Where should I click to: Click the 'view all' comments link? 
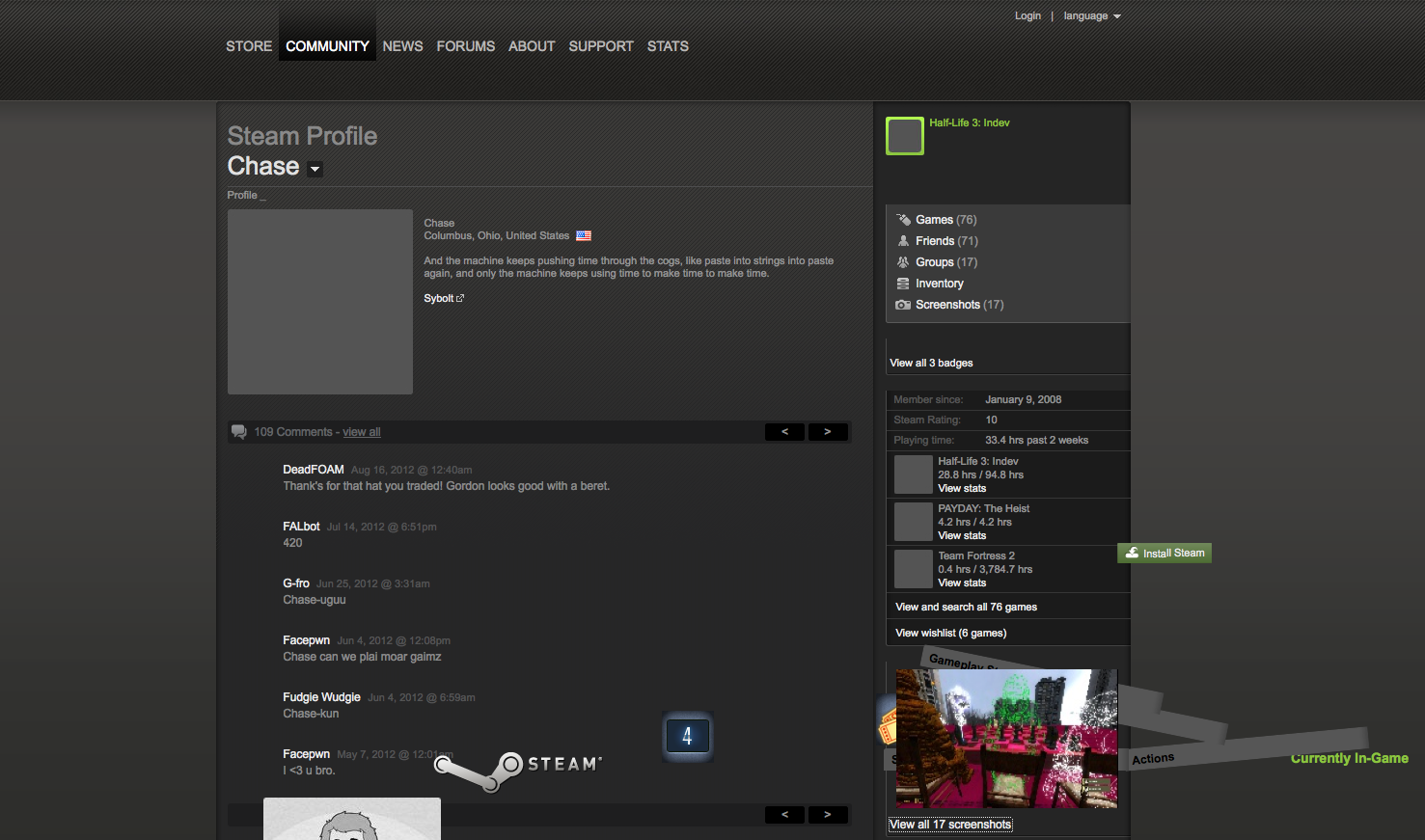tap(362, 432)
